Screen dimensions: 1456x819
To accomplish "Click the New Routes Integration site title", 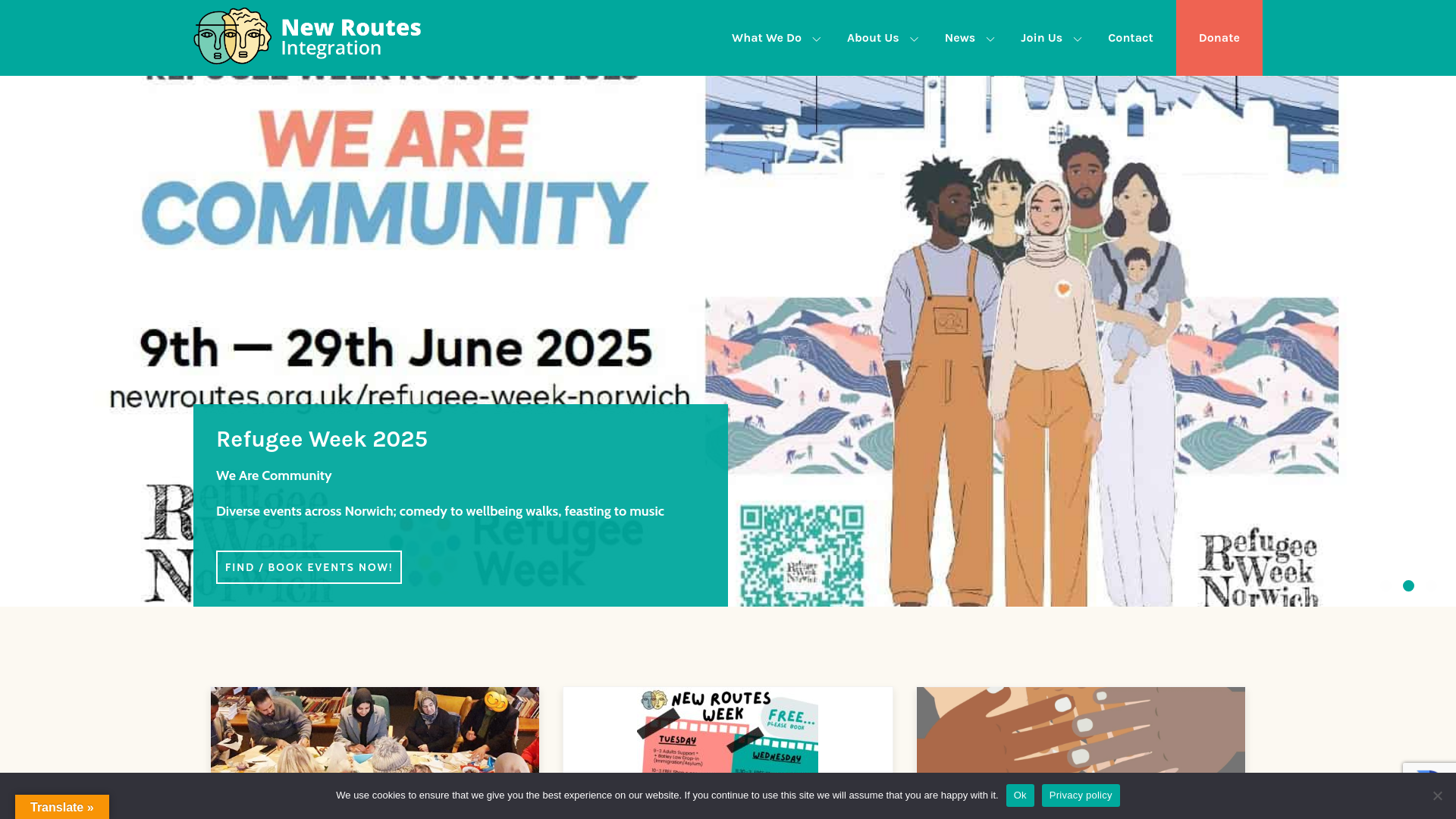I will (350, 37).
